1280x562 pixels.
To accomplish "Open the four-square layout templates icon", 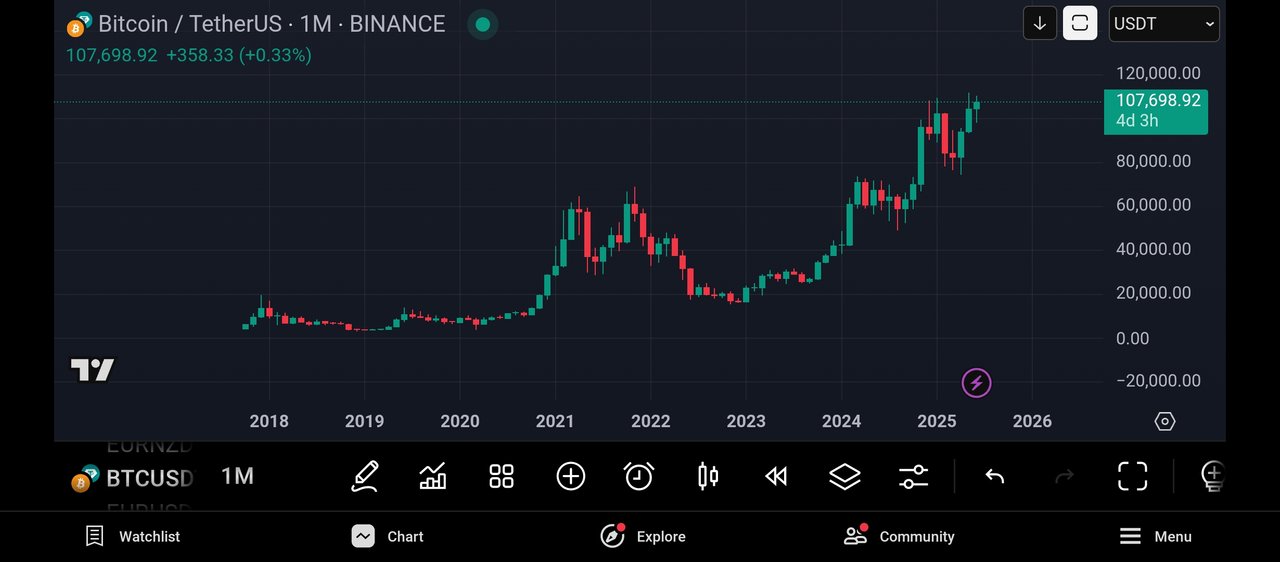I will (x=501, y=476).
